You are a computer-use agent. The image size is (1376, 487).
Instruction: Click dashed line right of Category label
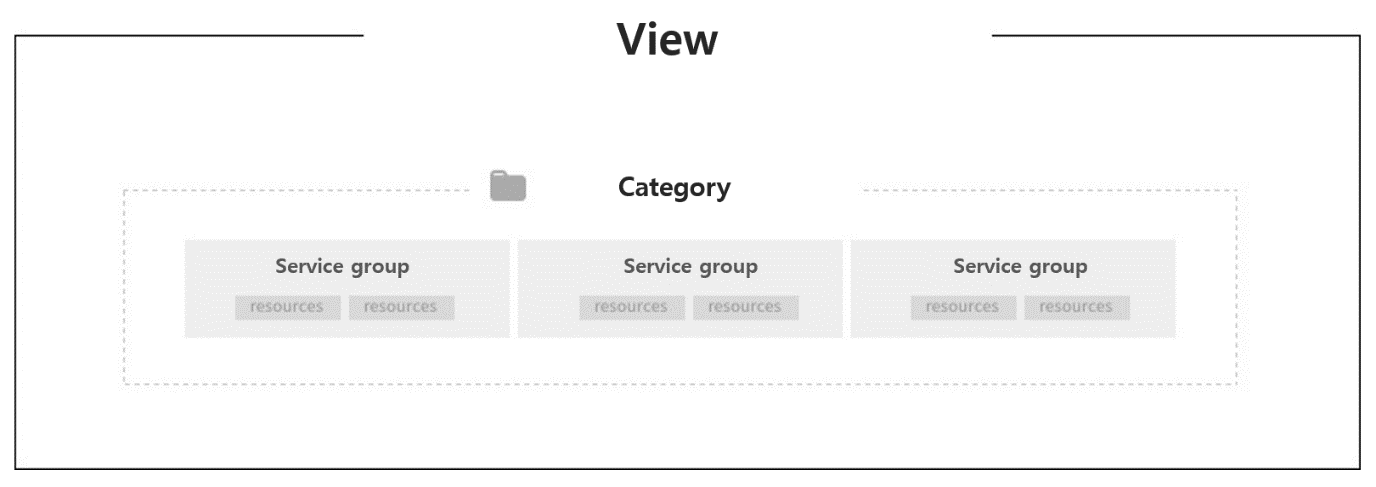tap(1050, 190)
